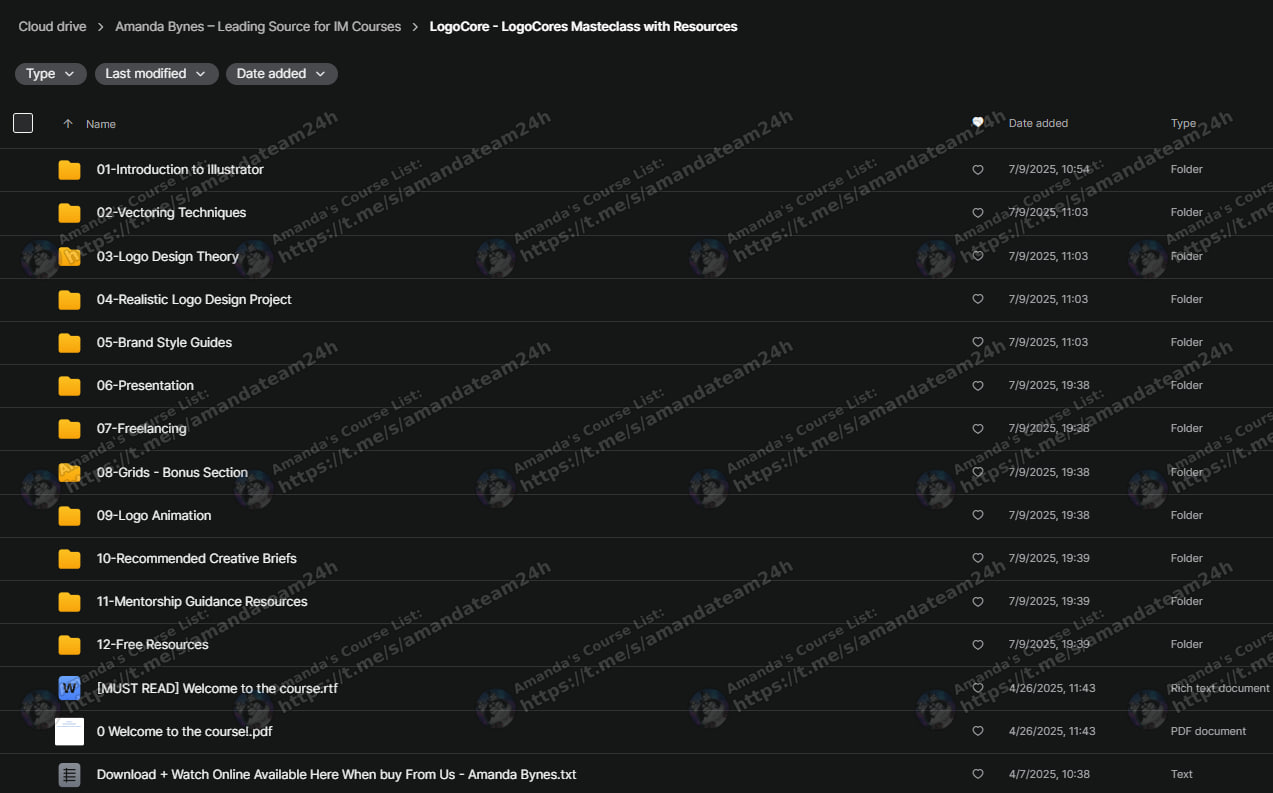This screenshot has width=1273, height=793.
Task: Click the PDF document icon for 0 Welcome file
Action: 68,731
